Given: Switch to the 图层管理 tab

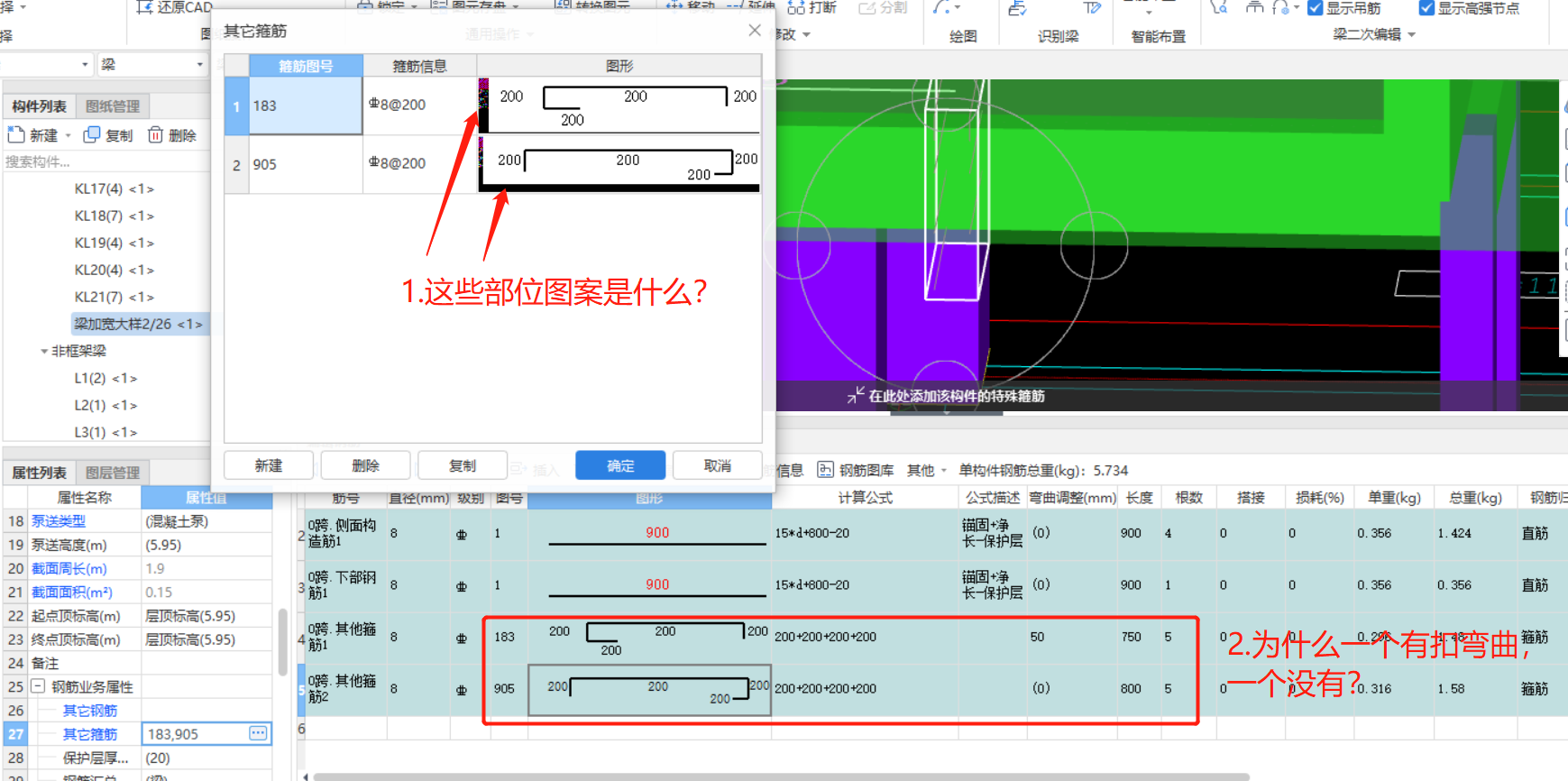Looking at the screenshot, I should 113,473.
